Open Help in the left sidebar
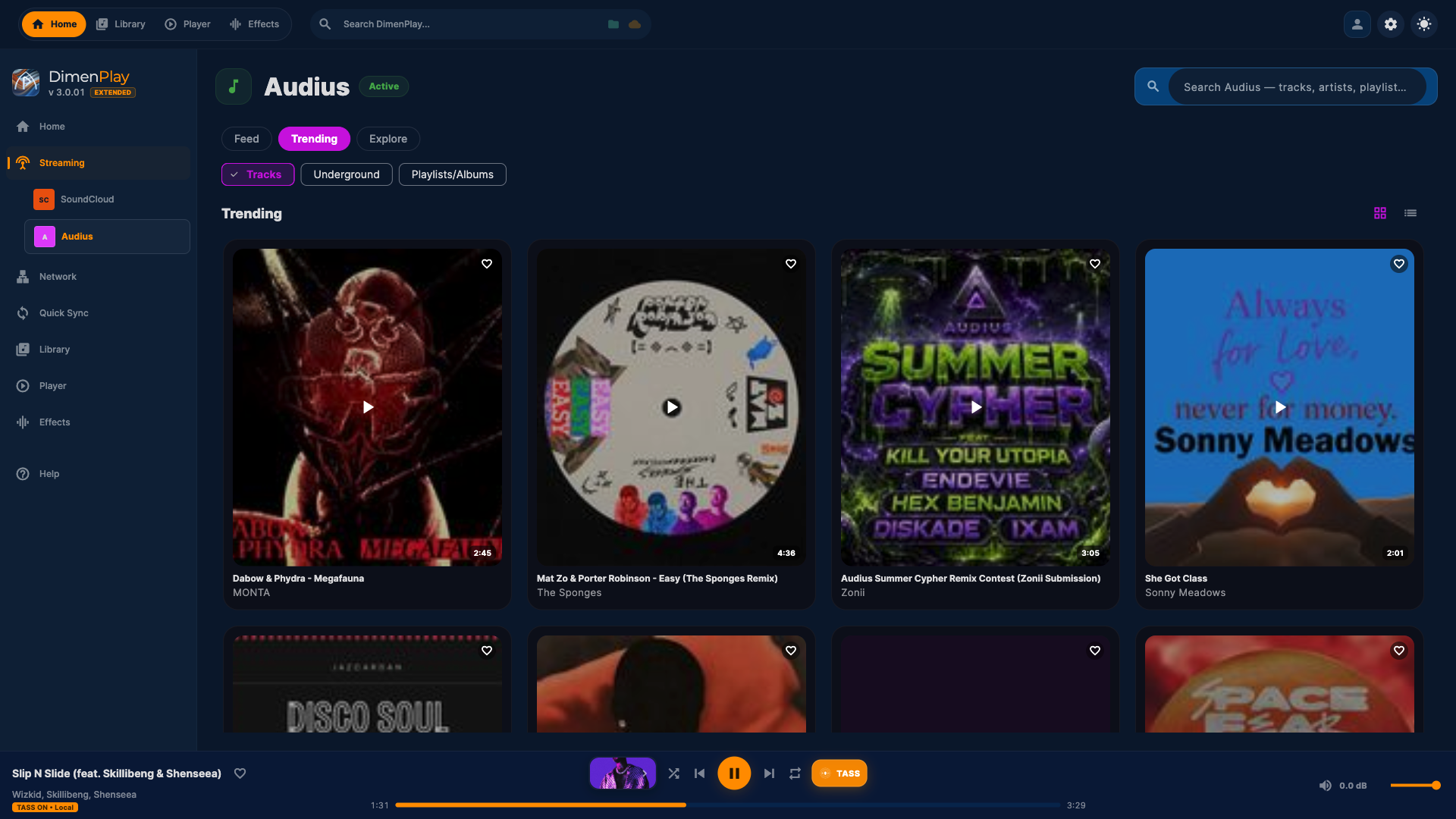1456x819 pixels. [x=99, y=474]
